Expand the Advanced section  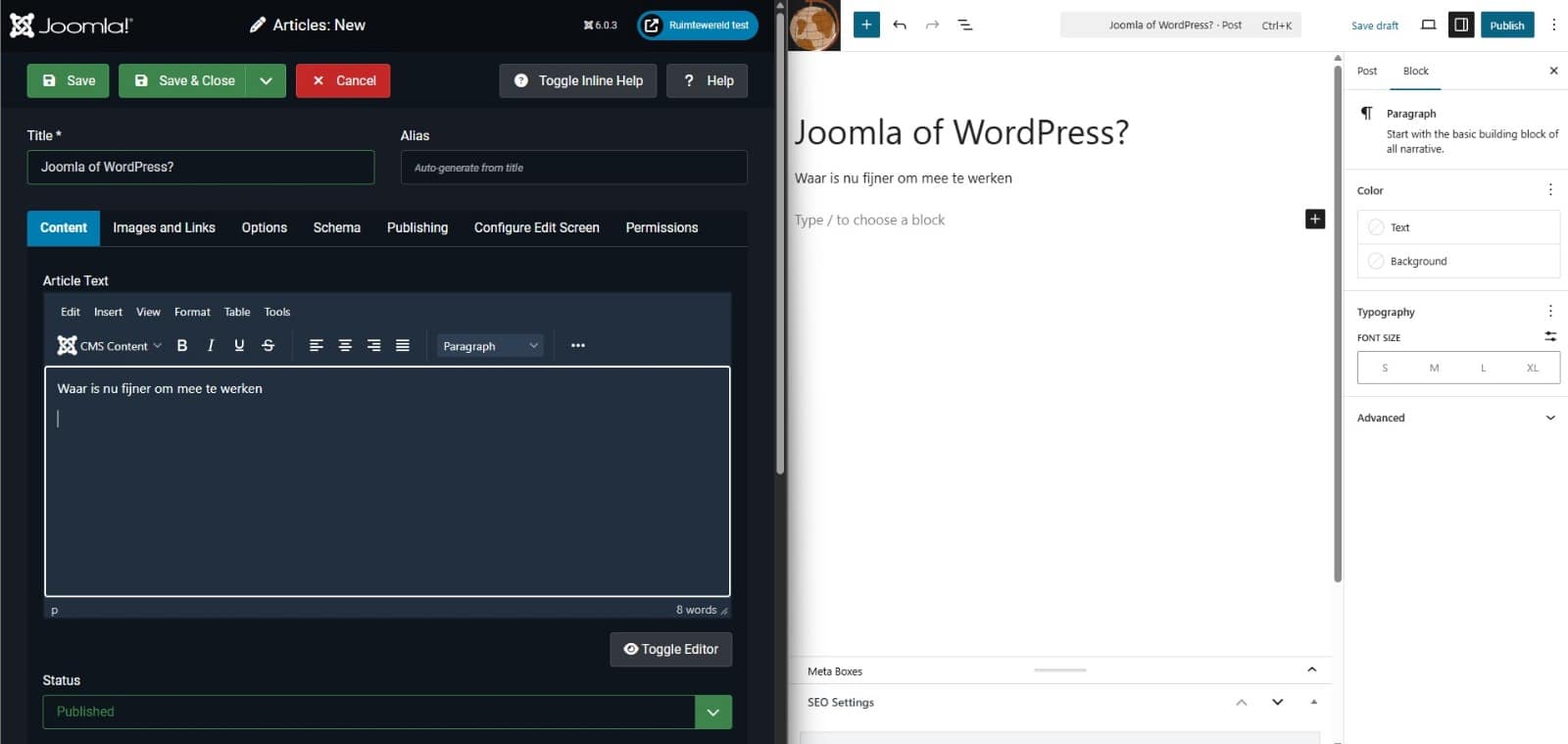coord(1458,418)
